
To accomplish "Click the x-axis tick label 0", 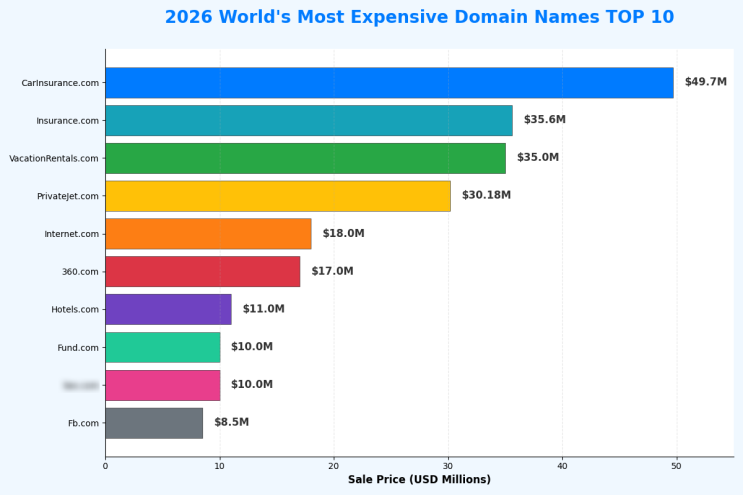I will 105,466.
